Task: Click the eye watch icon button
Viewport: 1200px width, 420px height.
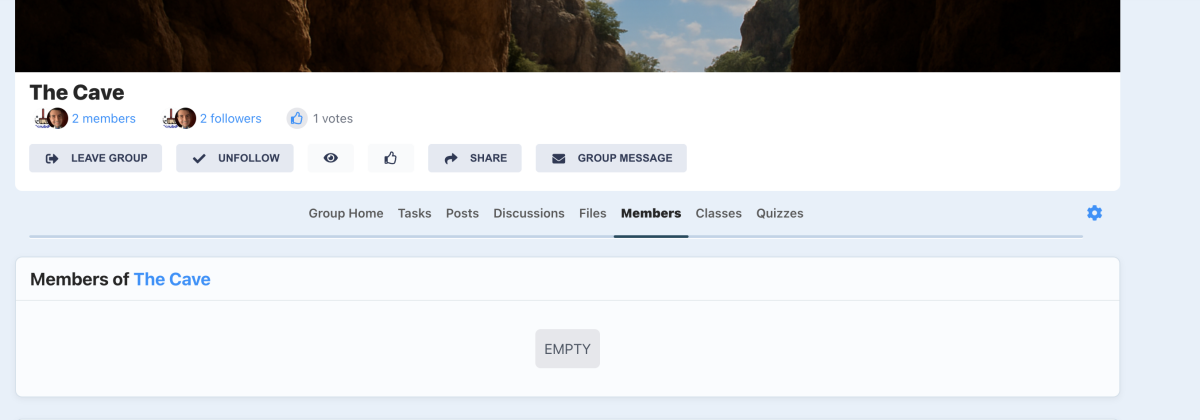Action: pyautogui.click(x=330, y=158)
